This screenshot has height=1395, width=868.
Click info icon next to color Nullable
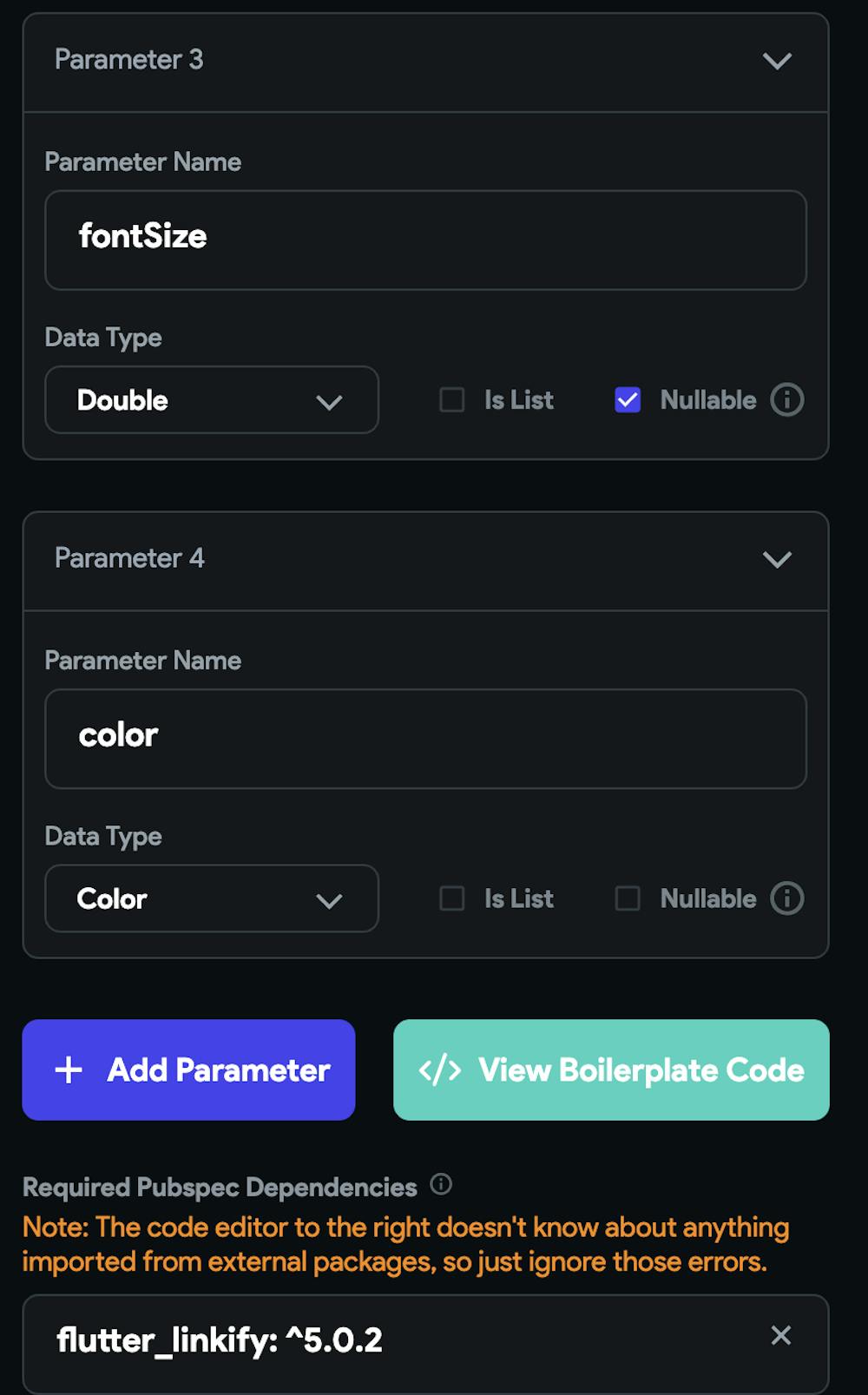786,898
